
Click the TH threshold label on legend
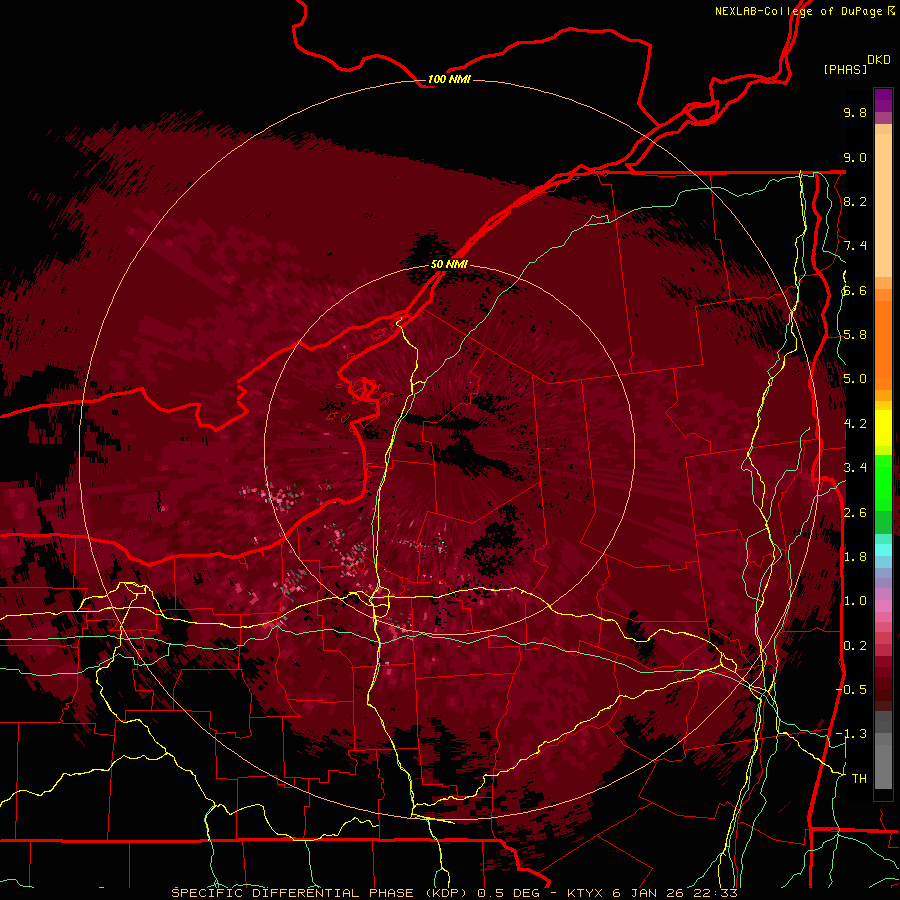pos(859,778)
